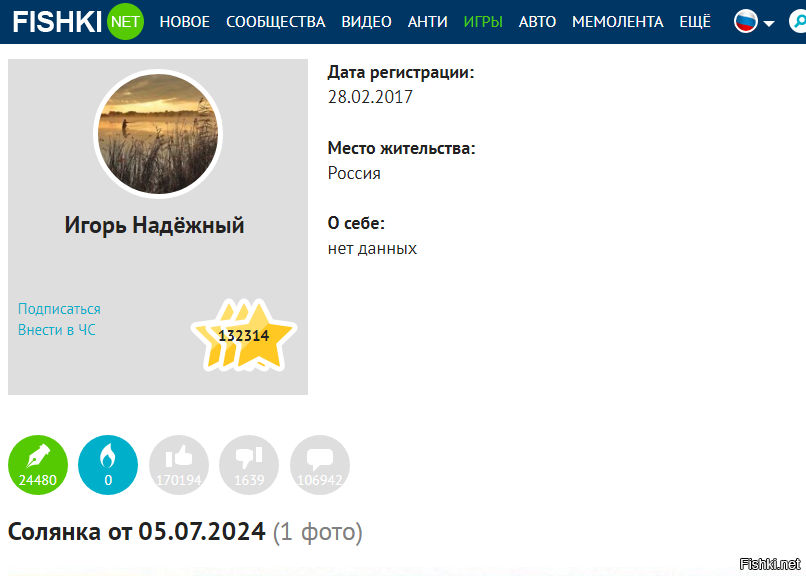Go to the МЕМОЛЕНТА section

(x=618, y=22)
